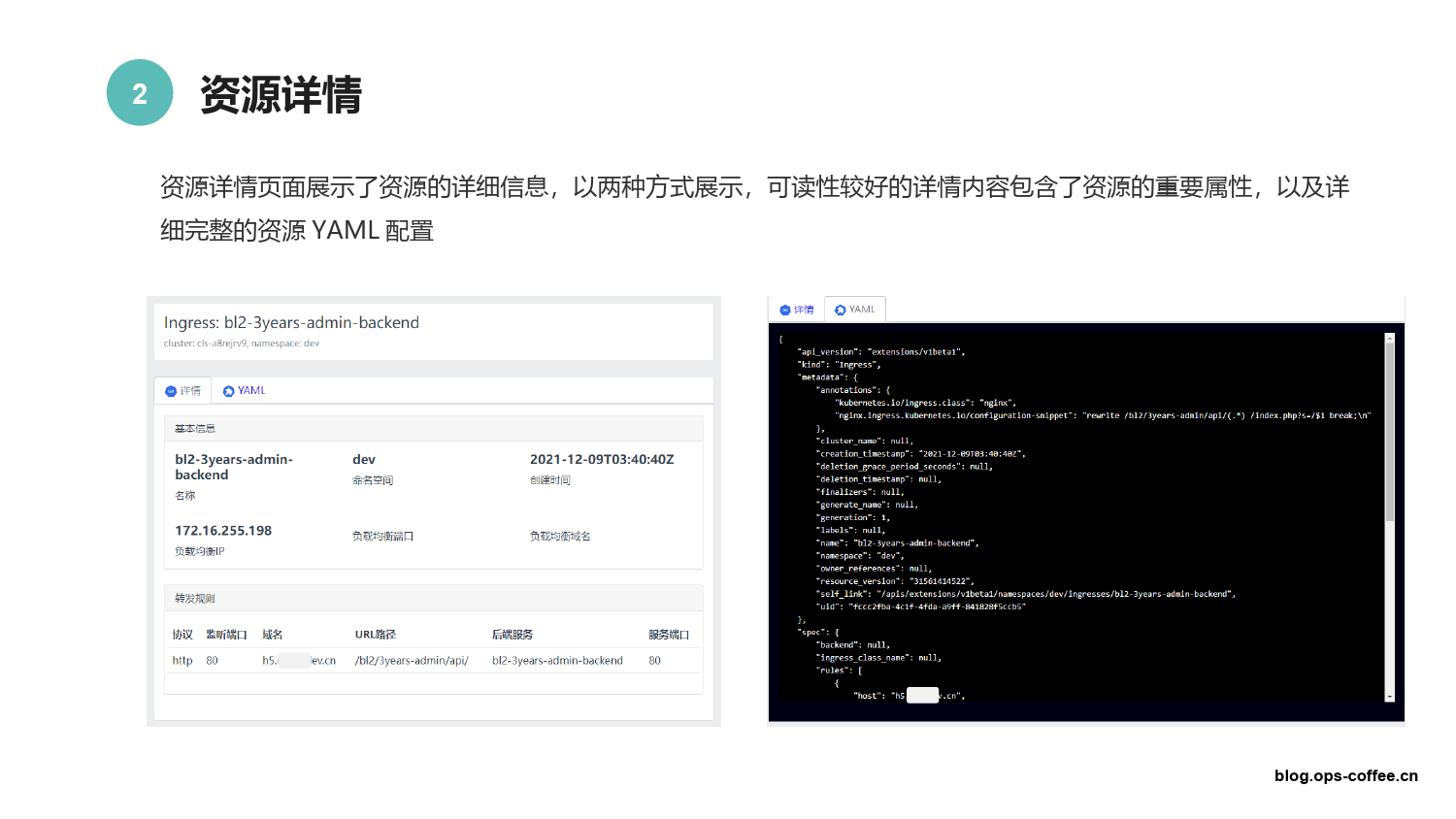Click the 服务端口 column header
The width and height of the screenshot is (1456, 819).
(x=669, y=635)
